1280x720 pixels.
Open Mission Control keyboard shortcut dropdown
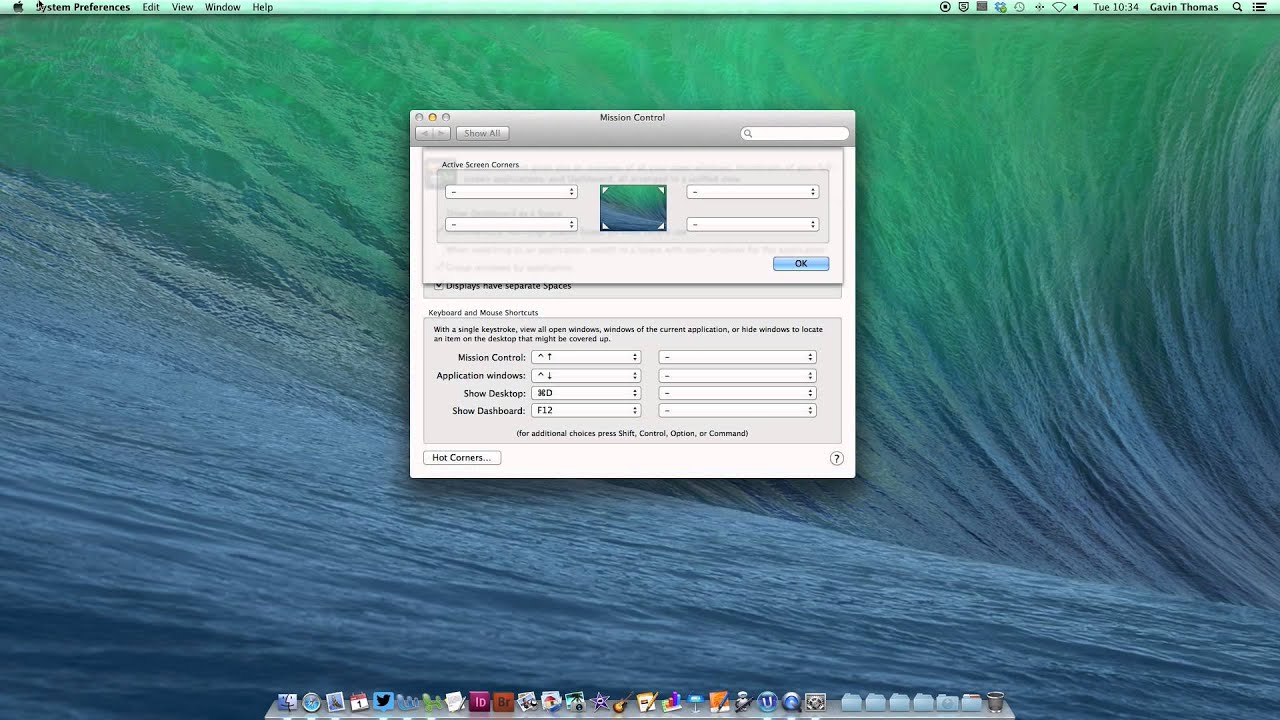coord(586,357)
